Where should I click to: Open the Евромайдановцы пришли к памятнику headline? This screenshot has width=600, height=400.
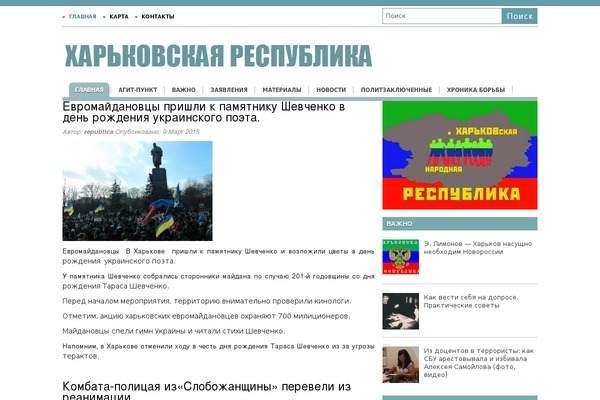(x=204, y=112)
